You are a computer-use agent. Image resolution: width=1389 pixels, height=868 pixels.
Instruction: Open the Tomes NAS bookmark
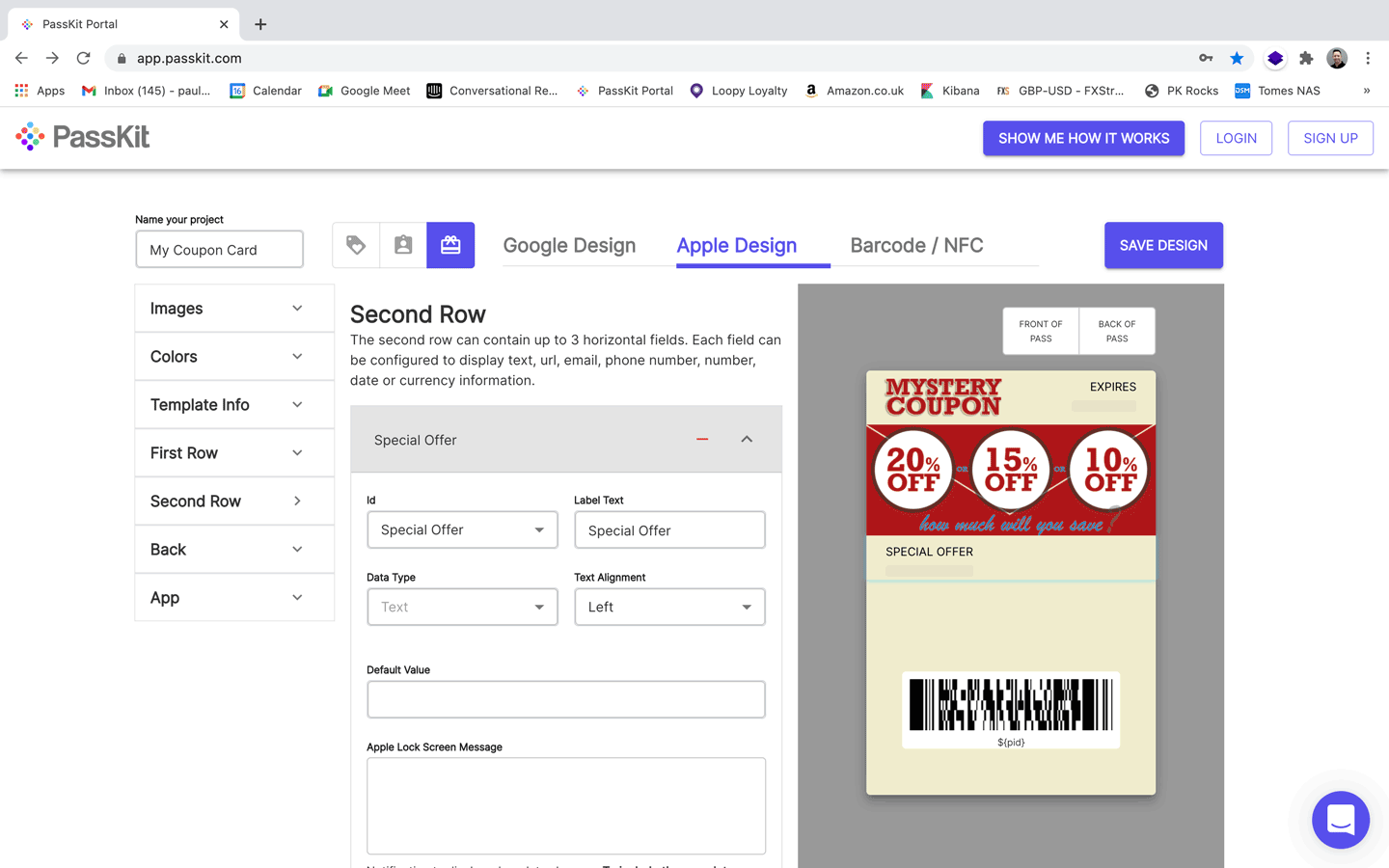1277,91
